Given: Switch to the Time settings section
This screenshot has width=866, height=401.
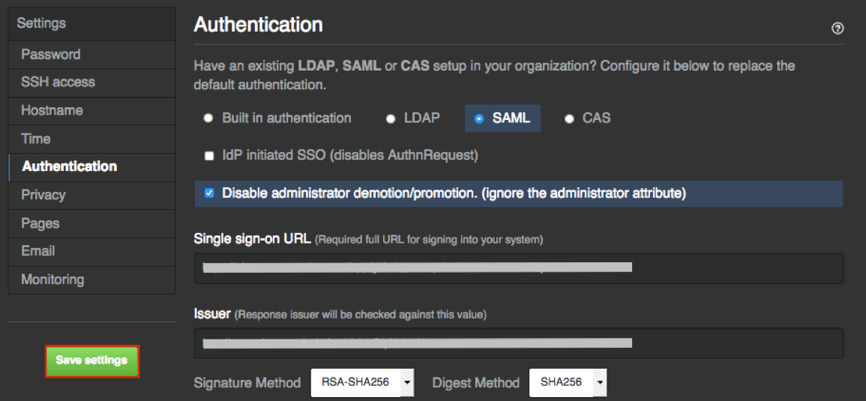Looking at the screenshot, I should pyautogui.click(x=36, y=138).
